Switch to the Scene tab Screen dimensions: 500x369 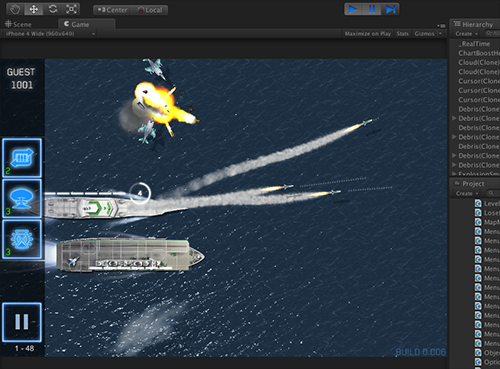tap(18, 24)
